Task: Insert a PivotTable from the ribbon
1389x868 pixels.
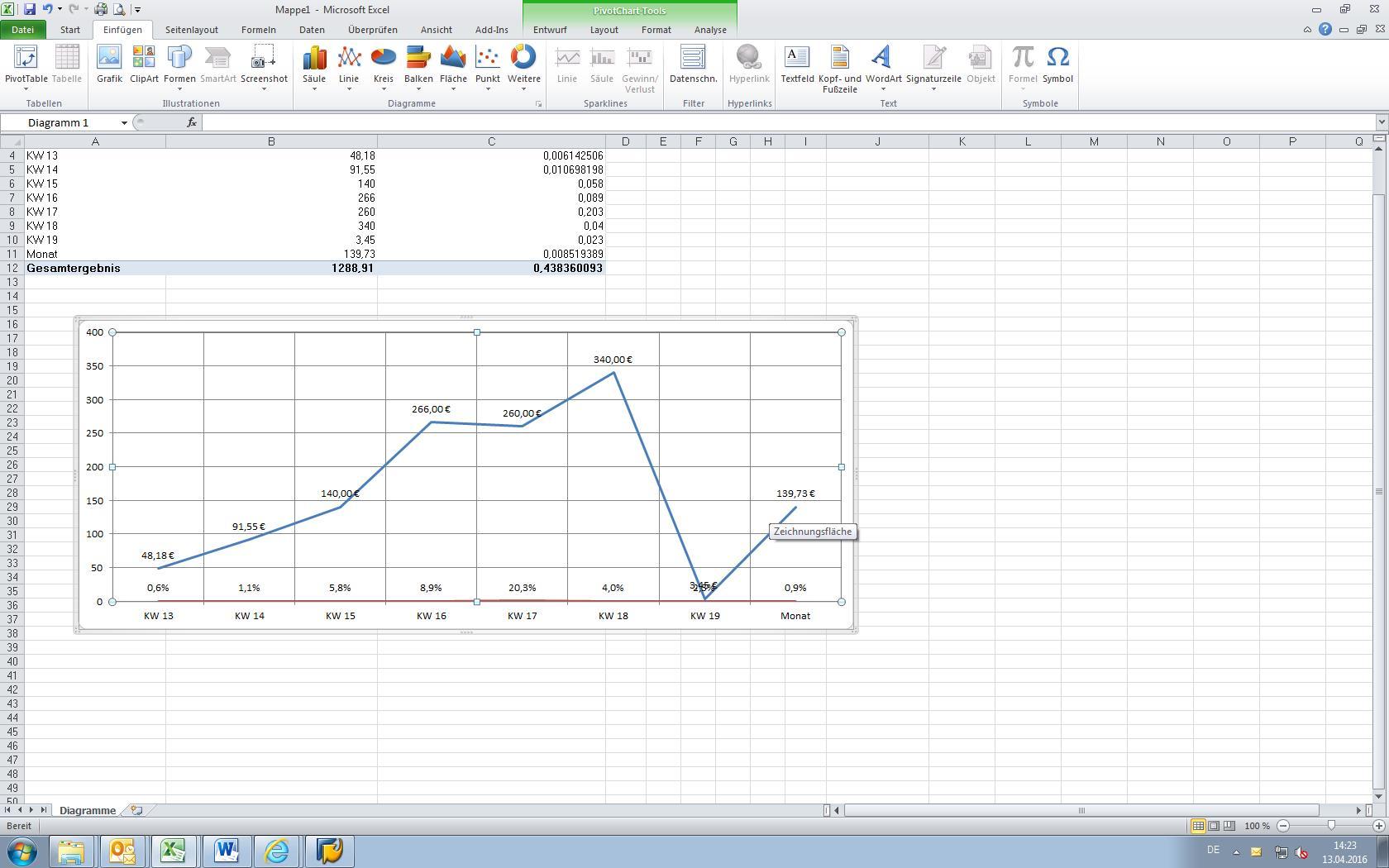Action: [x=26, y=66]
